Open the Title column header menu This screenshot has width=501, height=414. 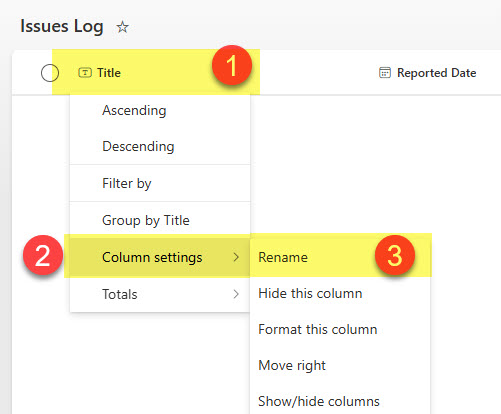109,73
